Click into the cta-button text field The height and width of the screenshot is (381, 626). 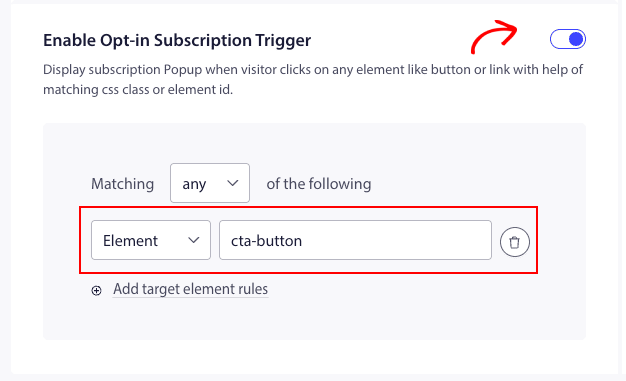point(355,240)
